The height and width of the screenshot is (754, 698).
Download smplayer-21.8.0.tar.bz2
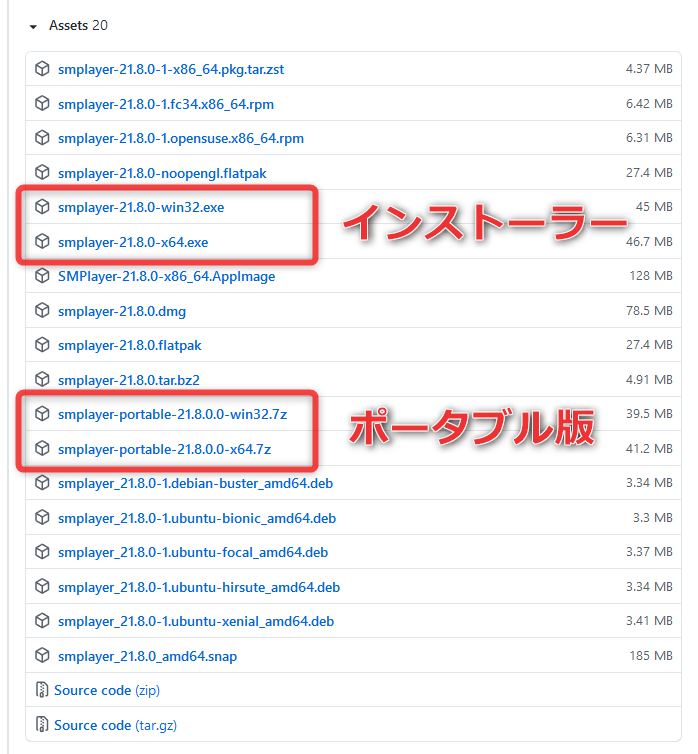click(128, 380)
